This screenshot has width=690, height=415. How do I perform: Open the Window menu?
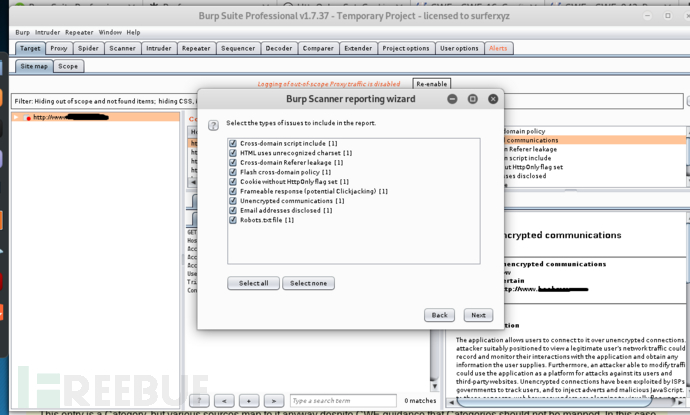click(x=110, y=33)
